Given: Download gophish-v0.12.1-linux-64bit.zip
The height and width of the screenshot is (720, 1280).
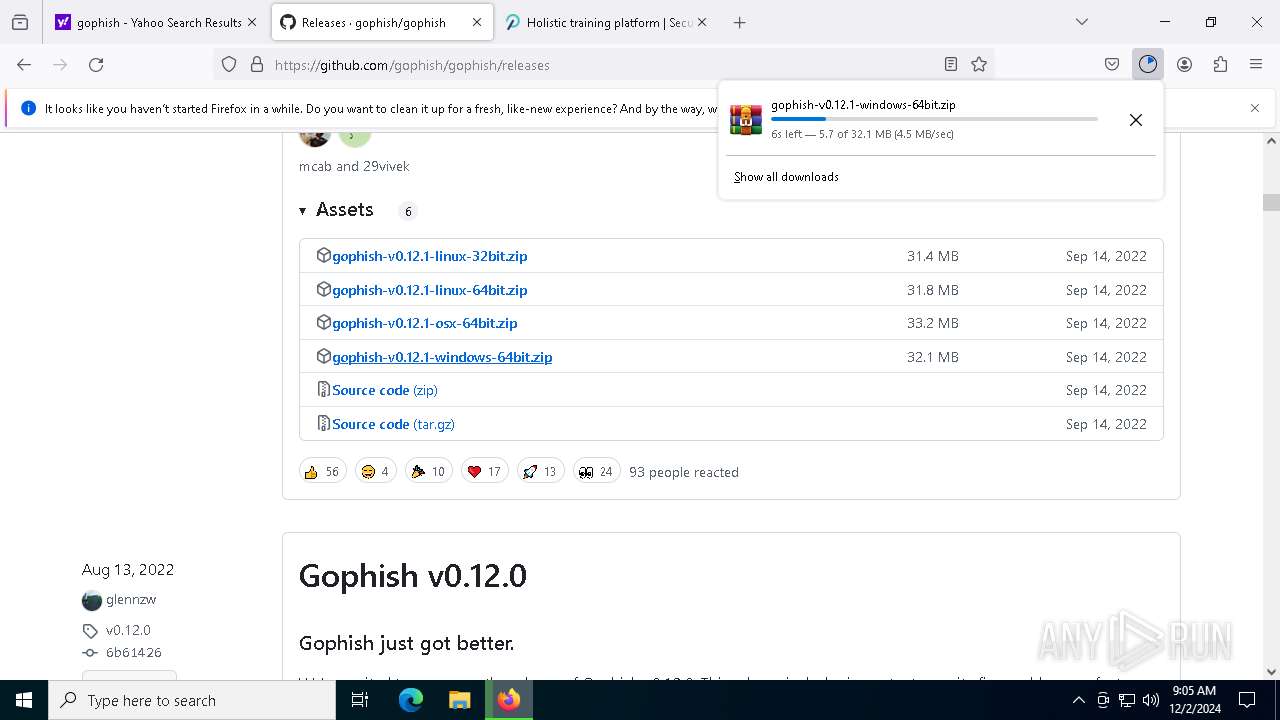Looking at the screenshot, I should pyautogui.click(x=429, y=290).
